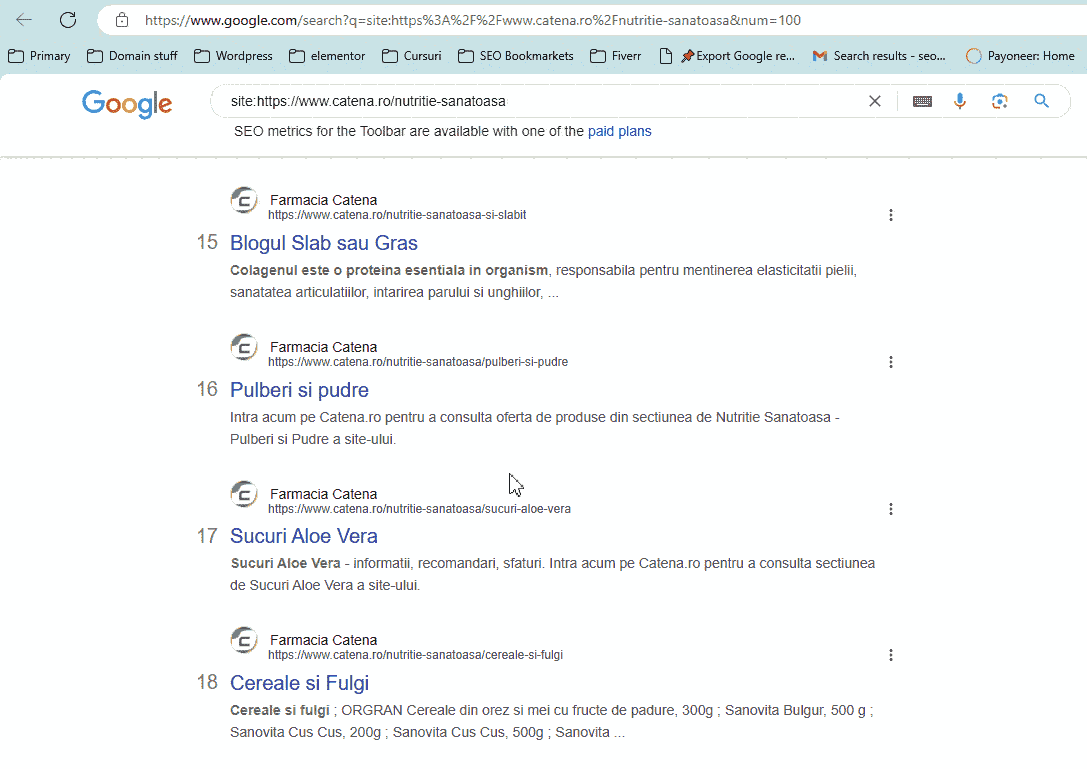The image size is (1087, 769).
Task: Click the site info lock icon
Action: (122, 20)
